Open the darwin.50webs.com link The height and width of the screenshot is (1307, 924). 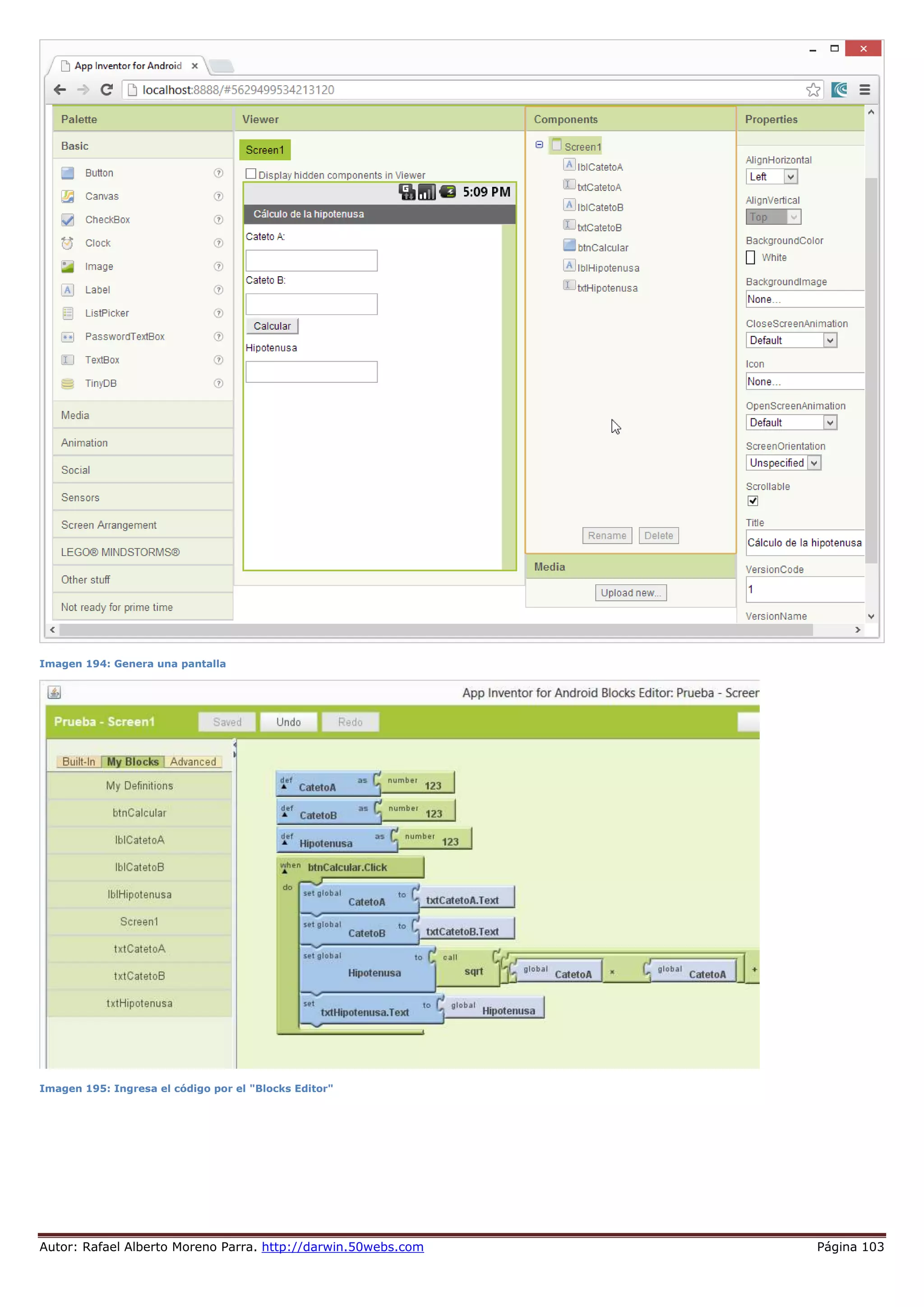click(x=342, y=1247)
